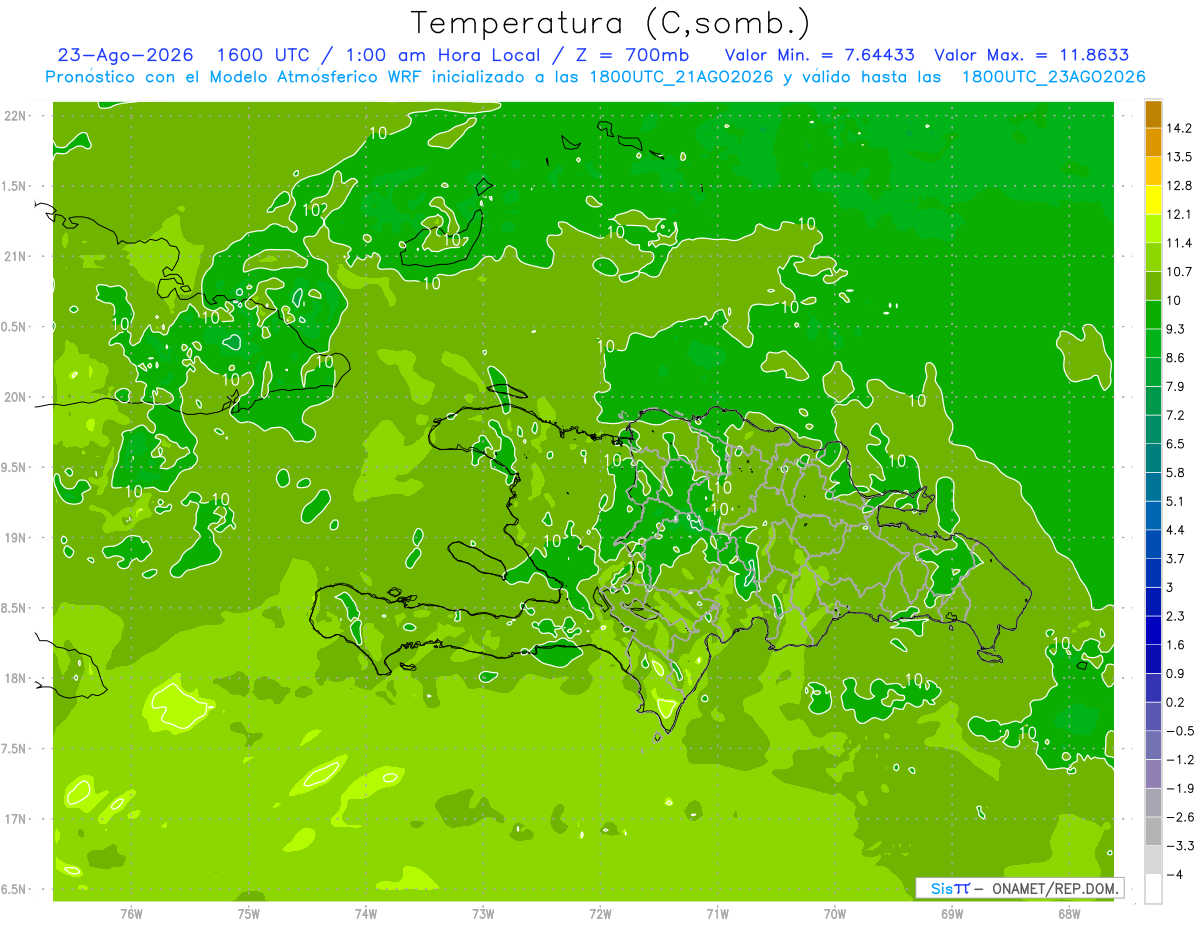Click the '-4' colorbar value
Screen dimensions: 1200x927
click(1174, 874)
